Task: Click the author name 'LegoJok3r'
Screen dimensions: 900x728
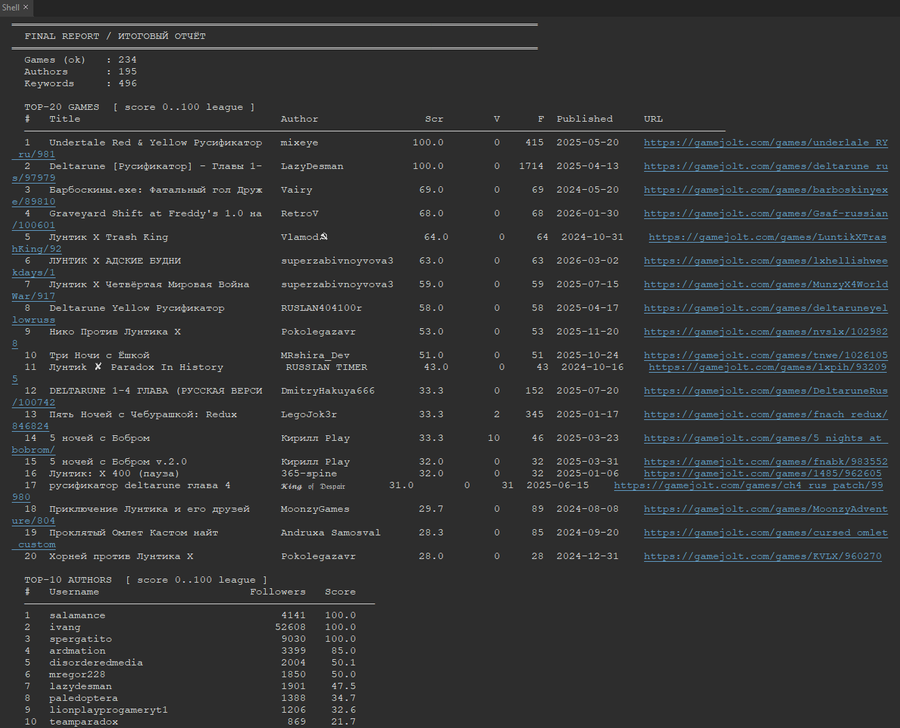Action: click(x=308, y=414)
